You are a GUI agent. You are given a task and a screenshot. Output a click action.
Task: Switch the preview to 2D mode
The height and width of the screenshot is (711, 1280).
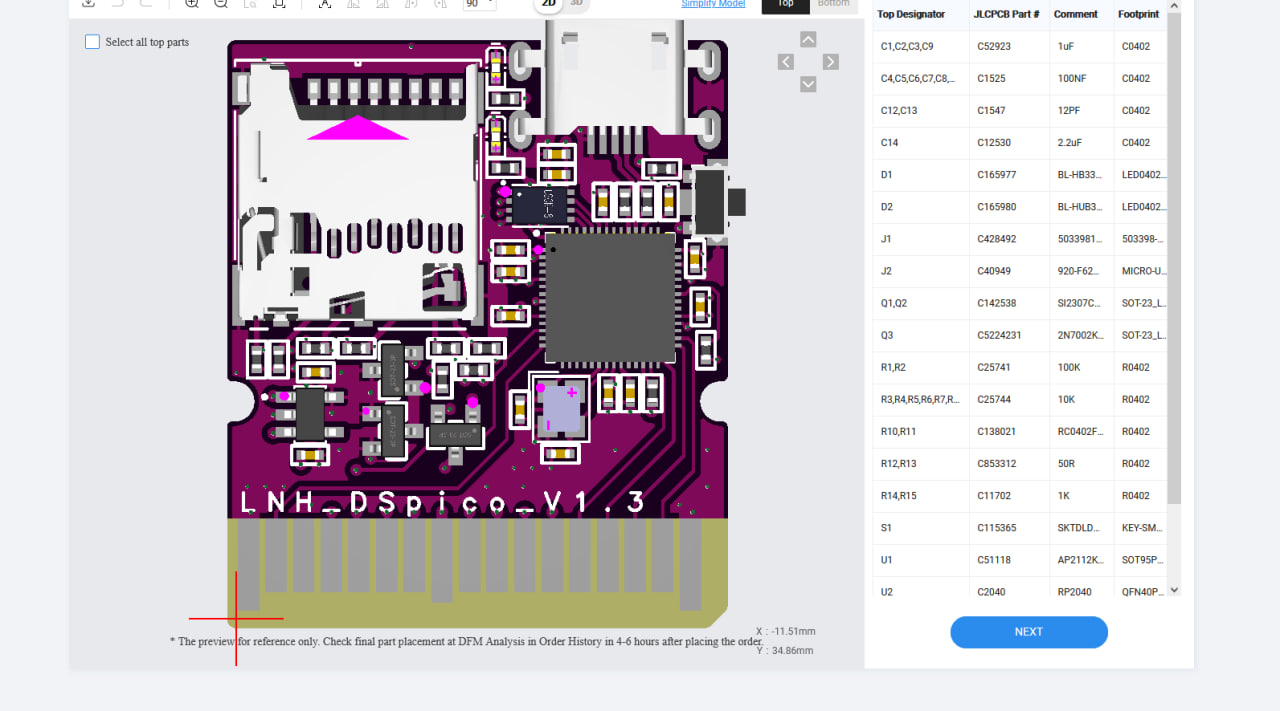click(x=548, y=4)
